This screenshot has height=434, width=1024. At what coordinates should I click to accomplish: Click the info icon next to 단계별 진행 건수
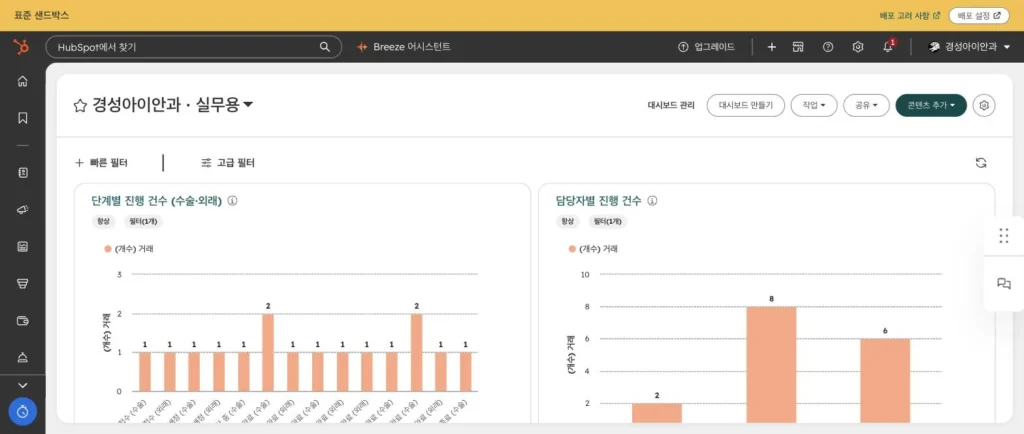[x=232, y=201]
